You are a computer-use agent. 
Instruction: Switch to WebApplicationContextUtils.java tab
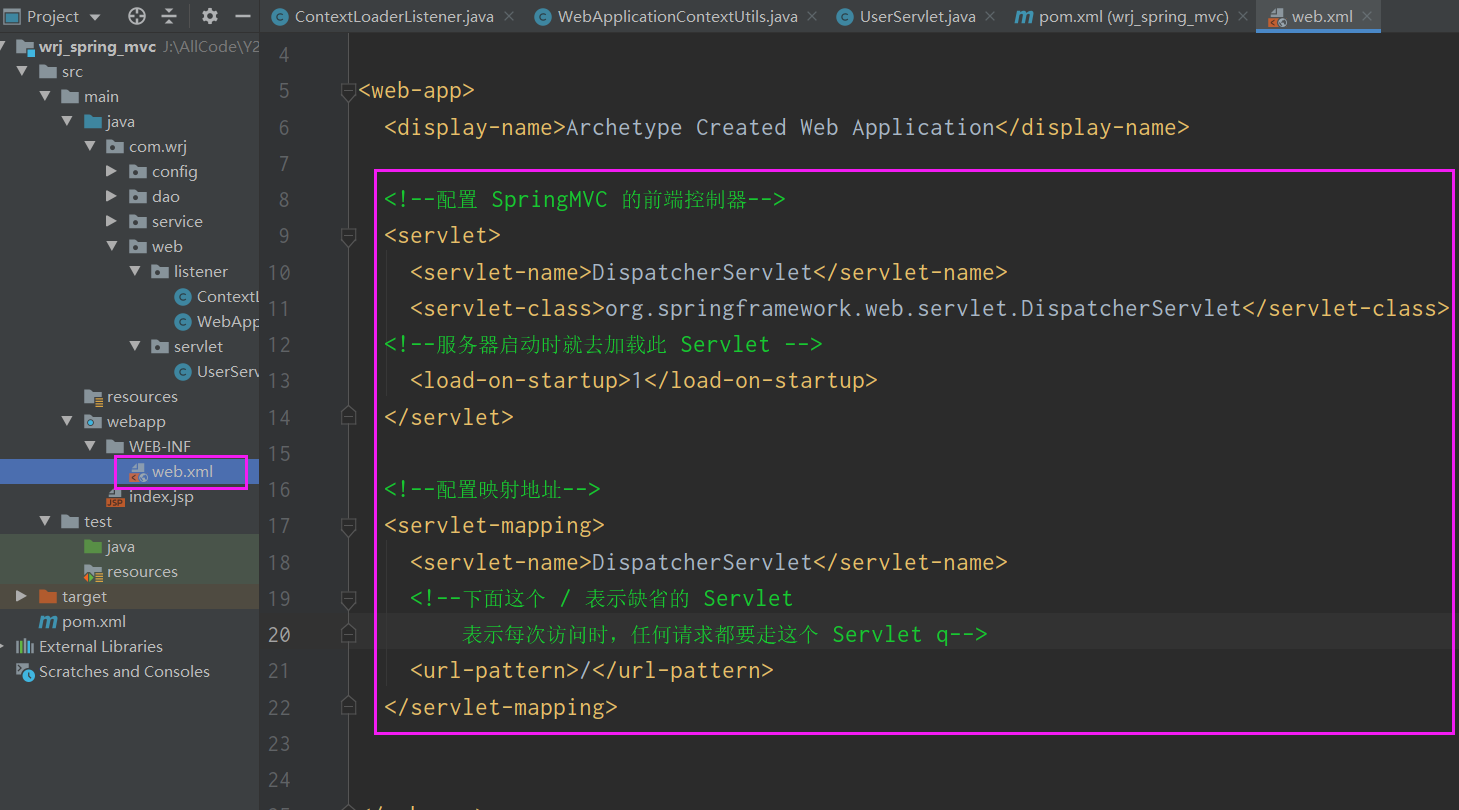click(x=677, y=16)
